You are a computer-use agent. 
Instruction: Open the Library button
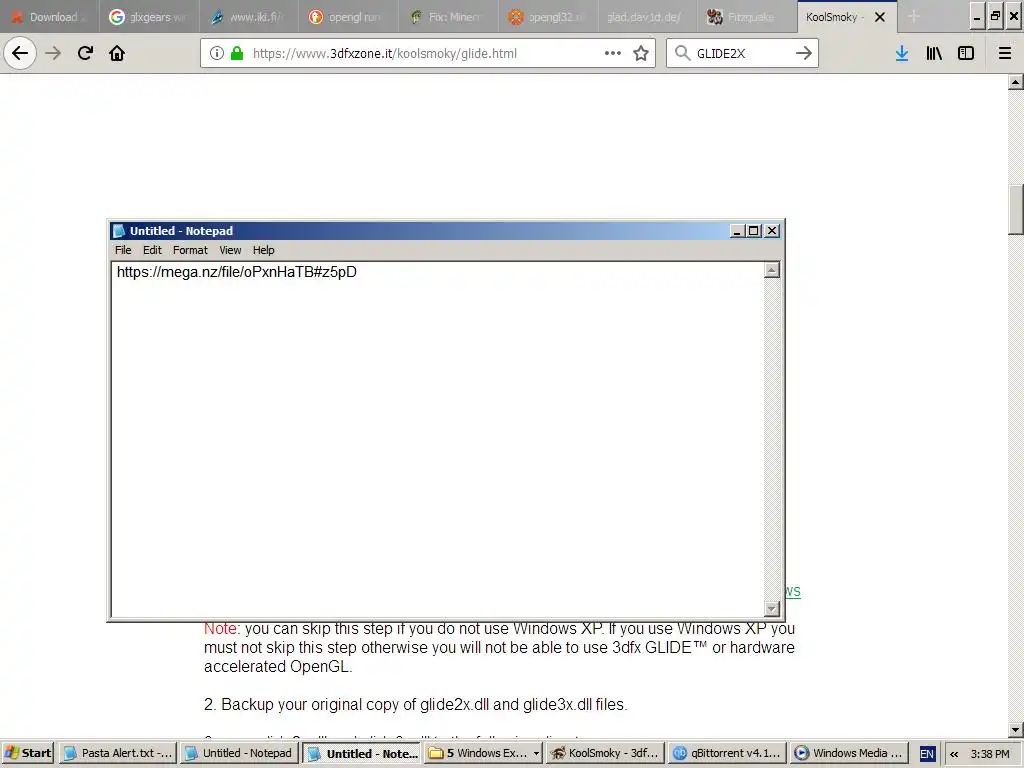tap(934, 53)
